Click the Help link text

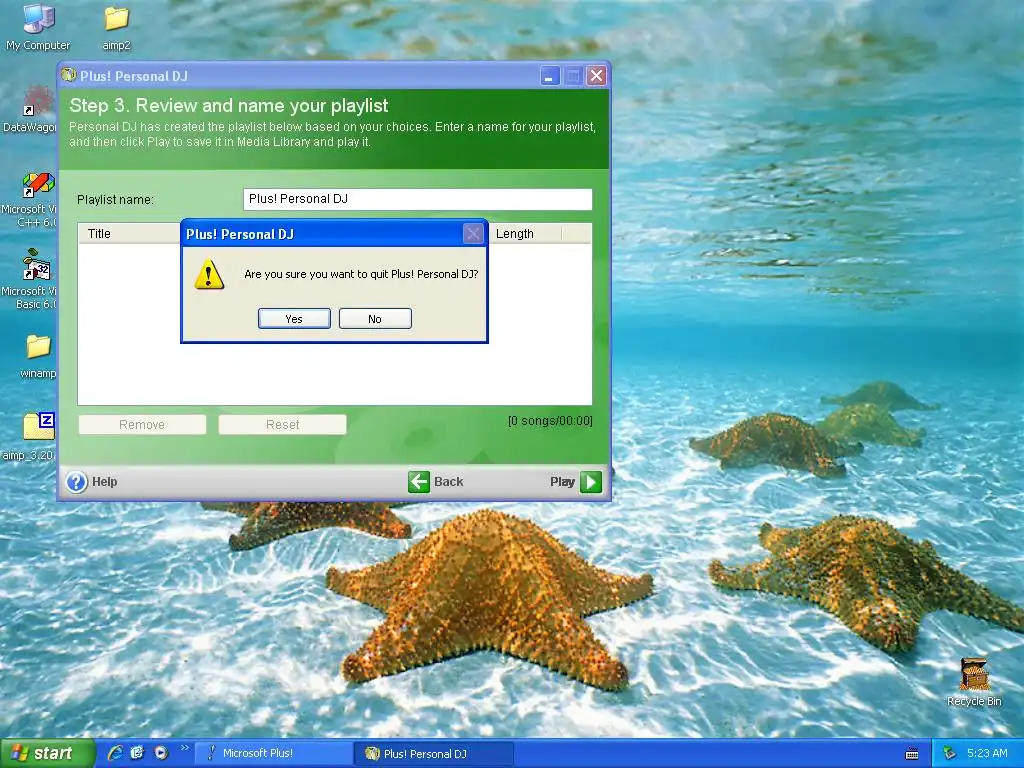(x=104, y=482)
